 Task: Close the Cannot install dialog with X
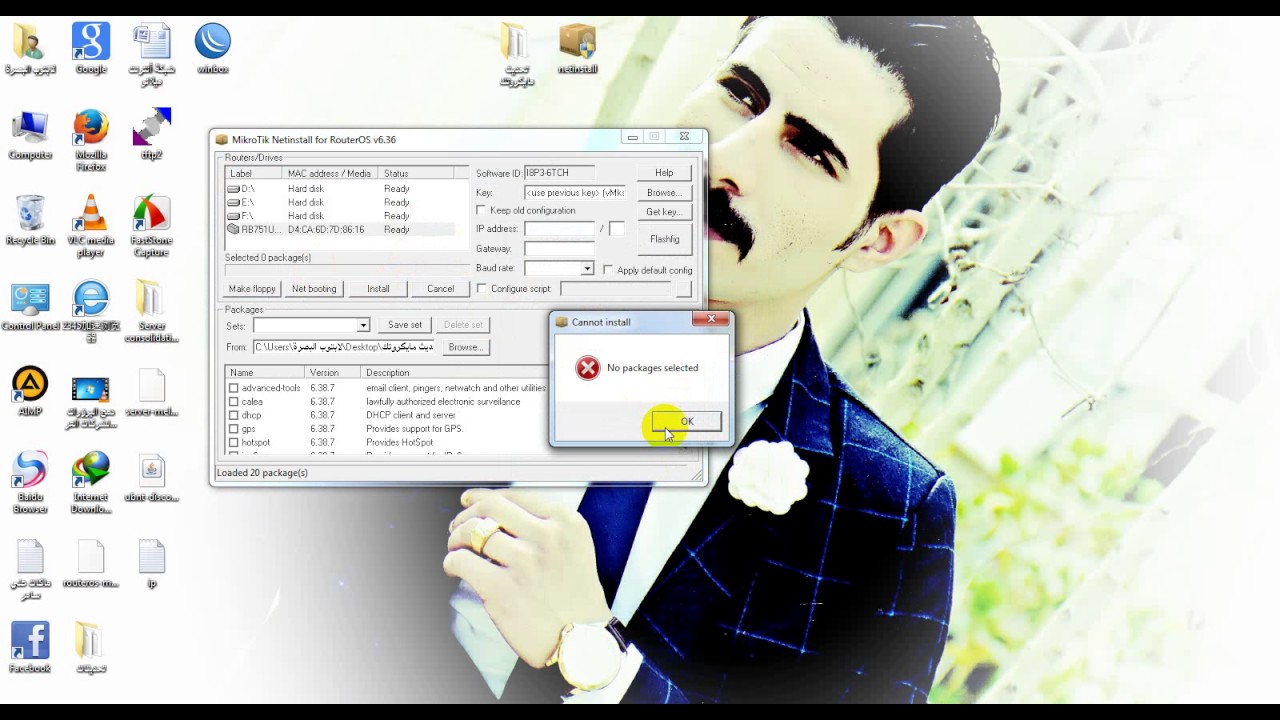pyautogui.click(x=711, y=320)
